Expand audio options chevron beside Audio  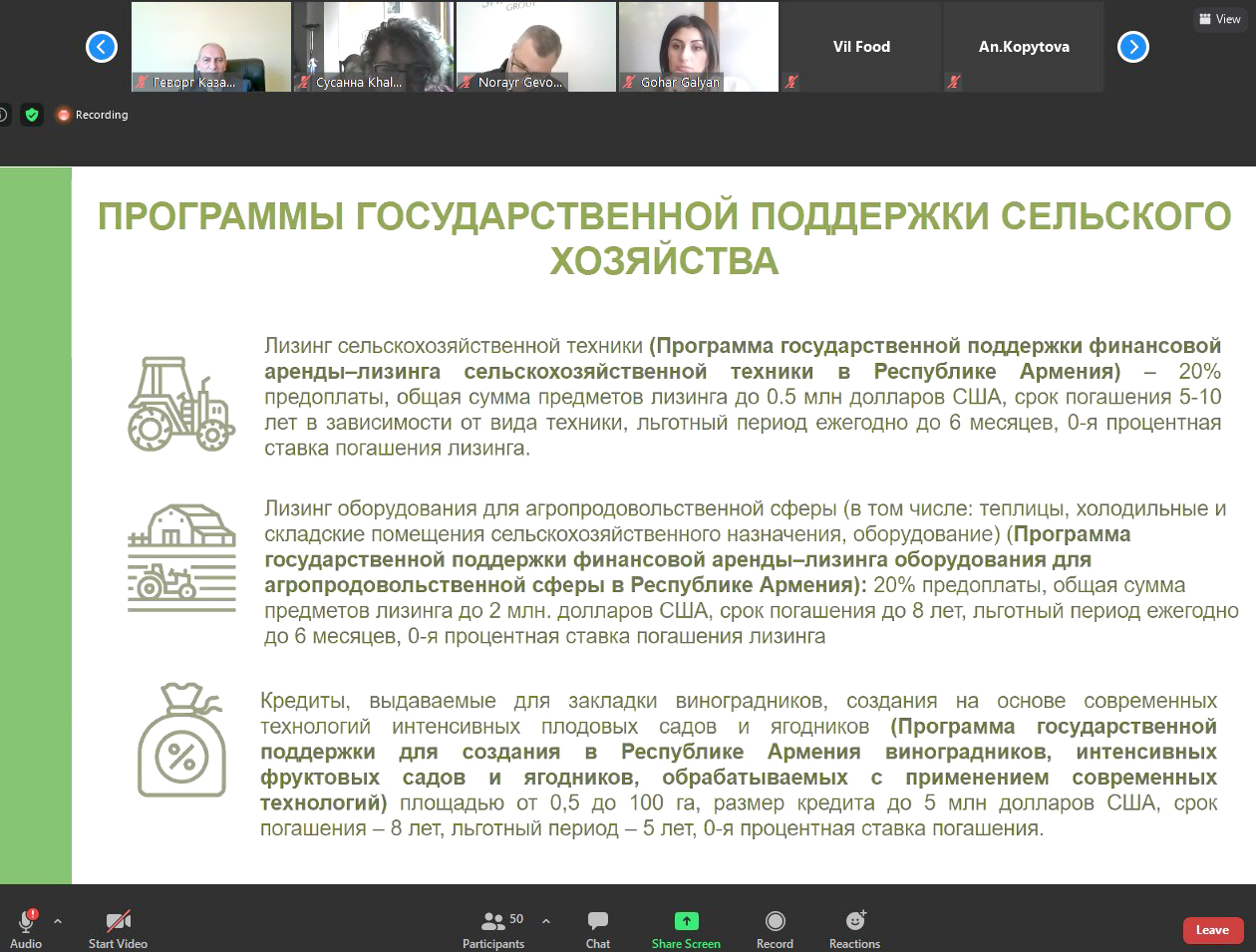58,920
